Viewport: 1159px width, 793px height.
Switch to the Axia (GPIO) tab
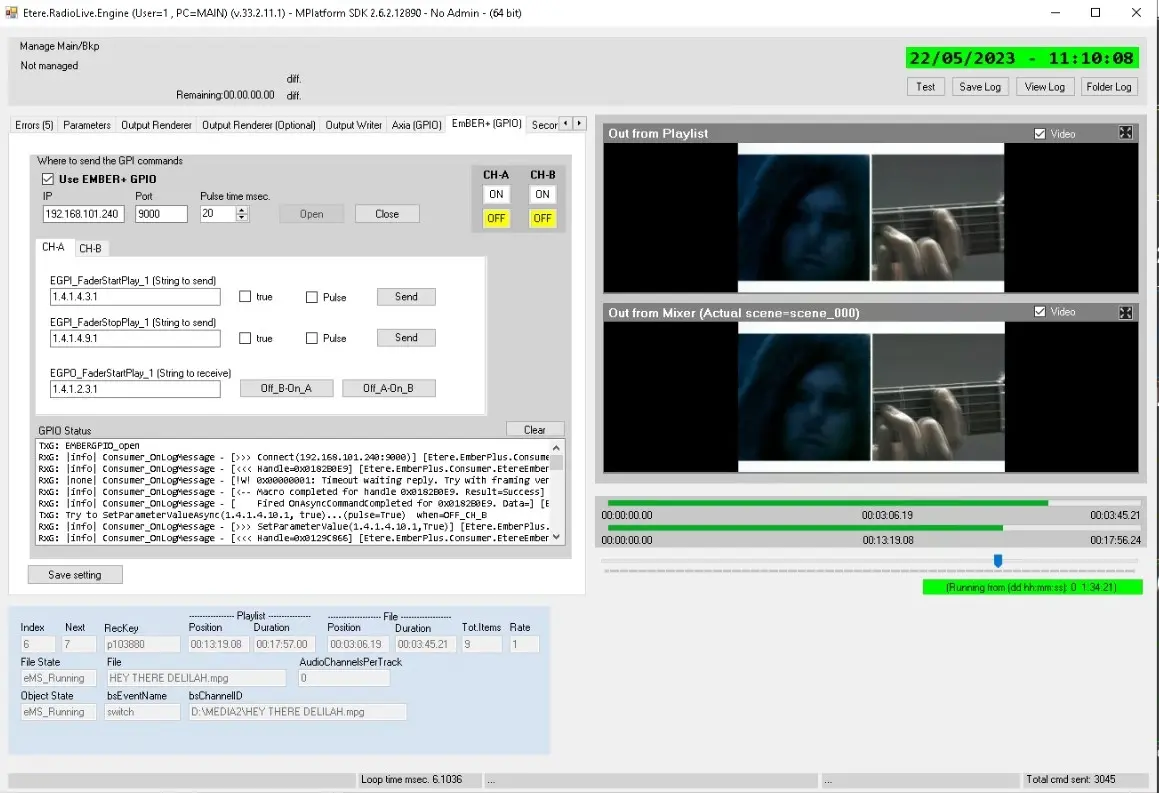416,125
